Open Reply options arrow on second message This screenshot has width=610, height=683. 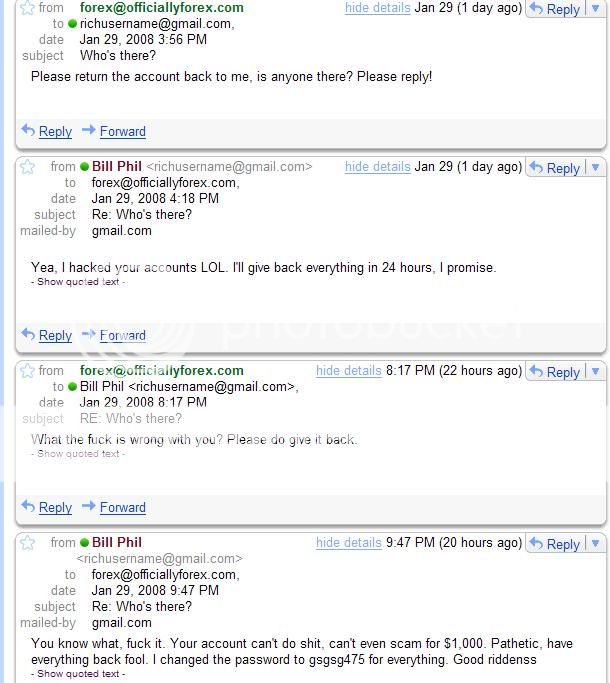coord(595,168)
